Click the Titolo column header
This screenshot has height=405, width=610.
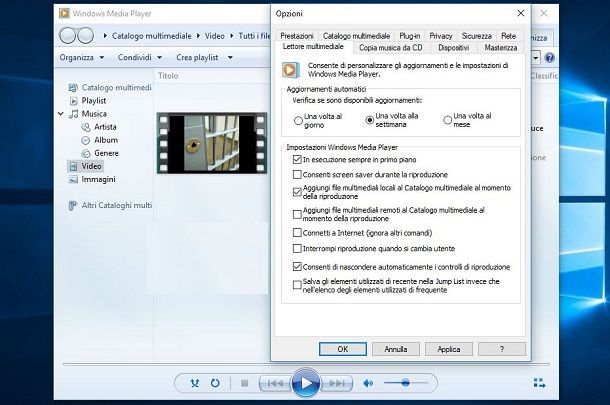pos(168,76)
